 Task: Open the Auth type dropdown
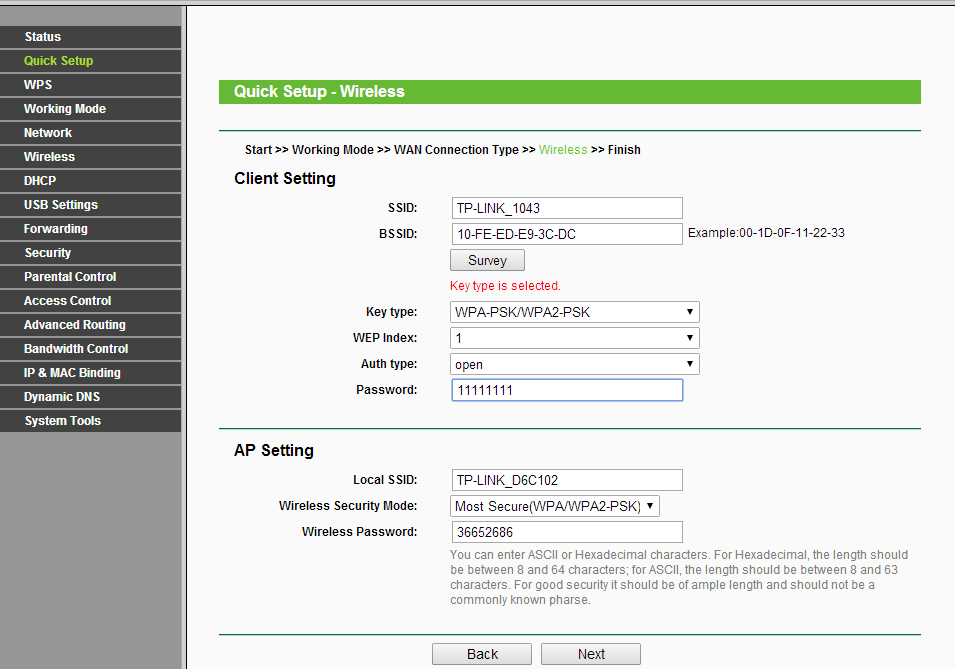click(x=575, y=364)
